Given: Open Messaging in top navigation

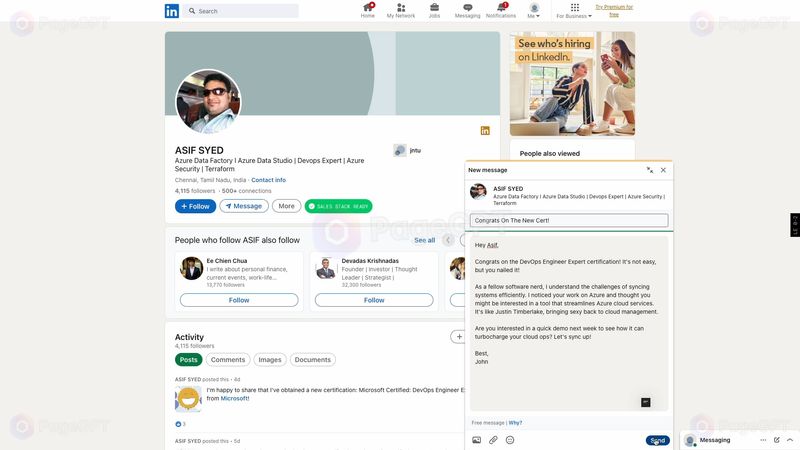Looking at the screenshot, I should pos(467,10).
